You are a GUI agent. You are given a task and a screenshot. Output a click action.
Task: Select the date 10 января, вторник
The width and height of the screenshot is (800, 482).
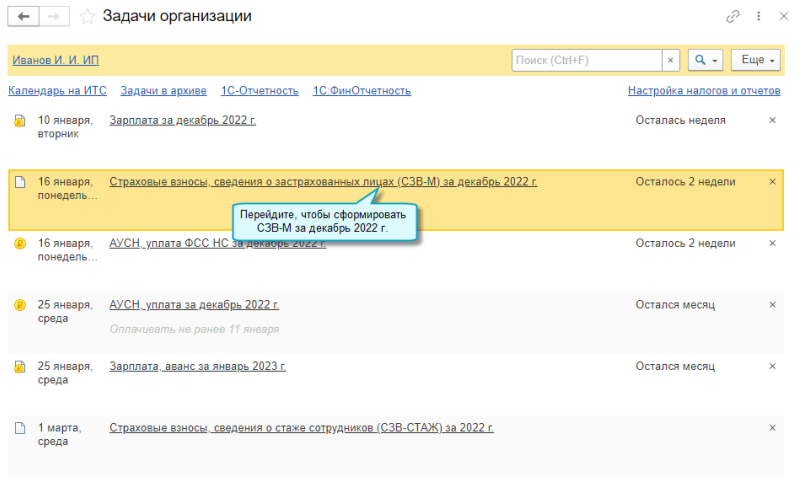point(65,127)
